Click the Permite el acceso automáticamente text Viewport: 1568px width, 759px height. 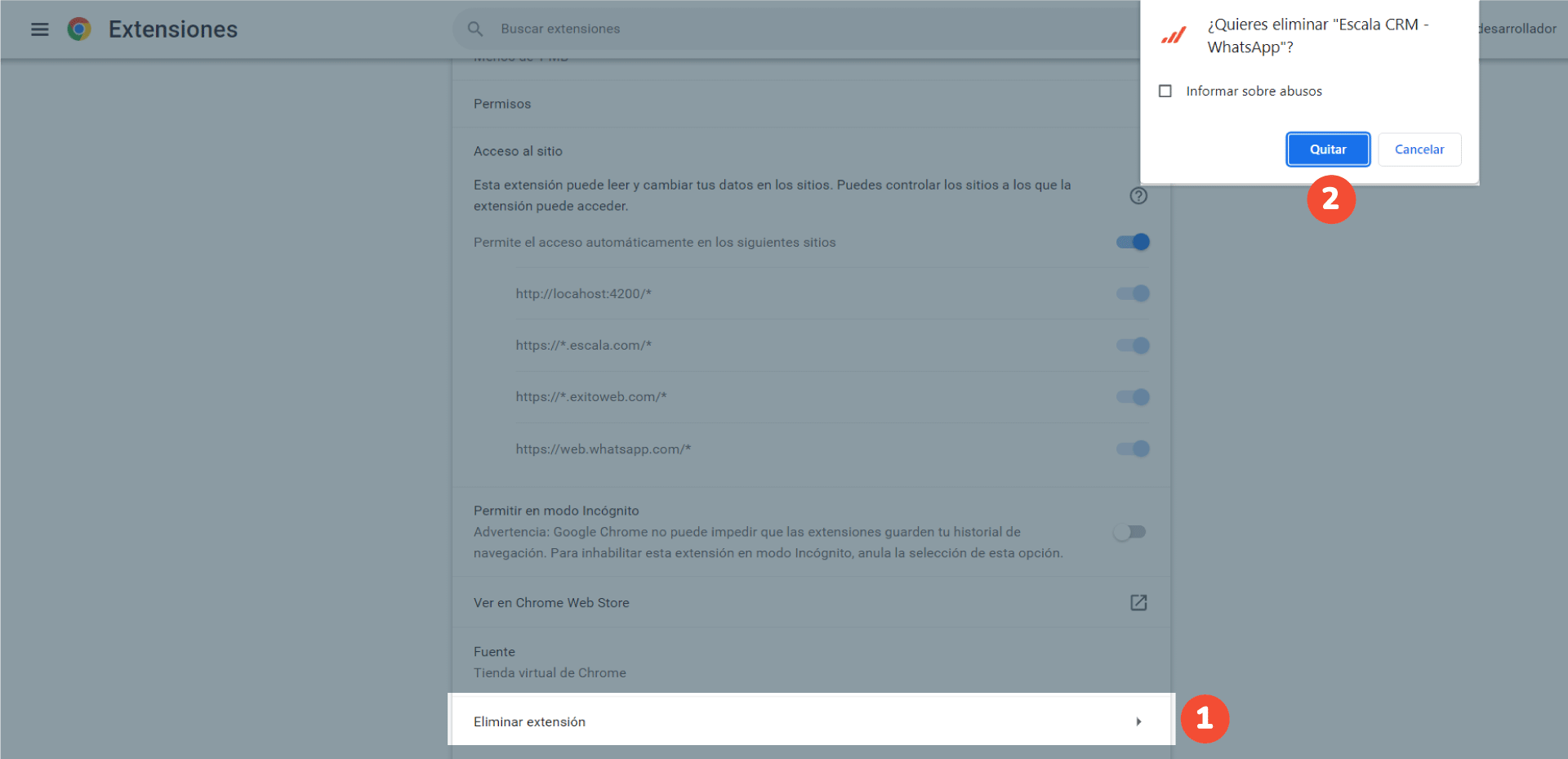pyautogui.click(x=654, y=243)
